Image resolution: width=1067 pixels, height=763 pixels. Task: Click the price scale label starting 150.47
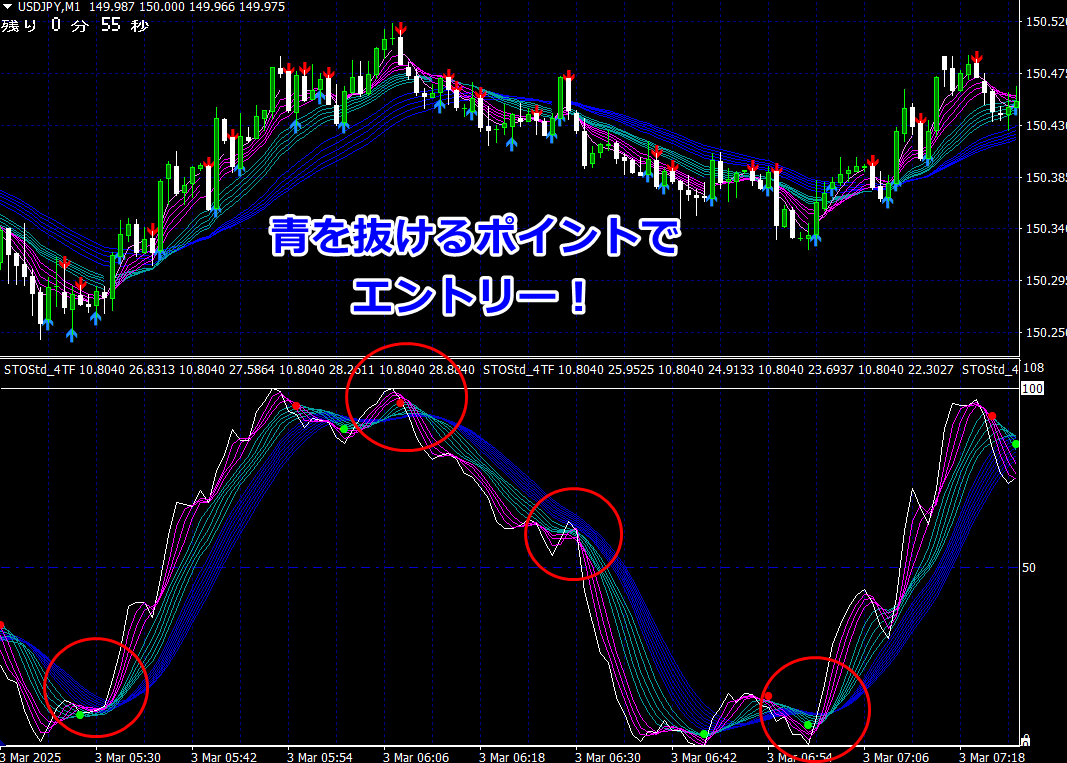point(1046,74)
